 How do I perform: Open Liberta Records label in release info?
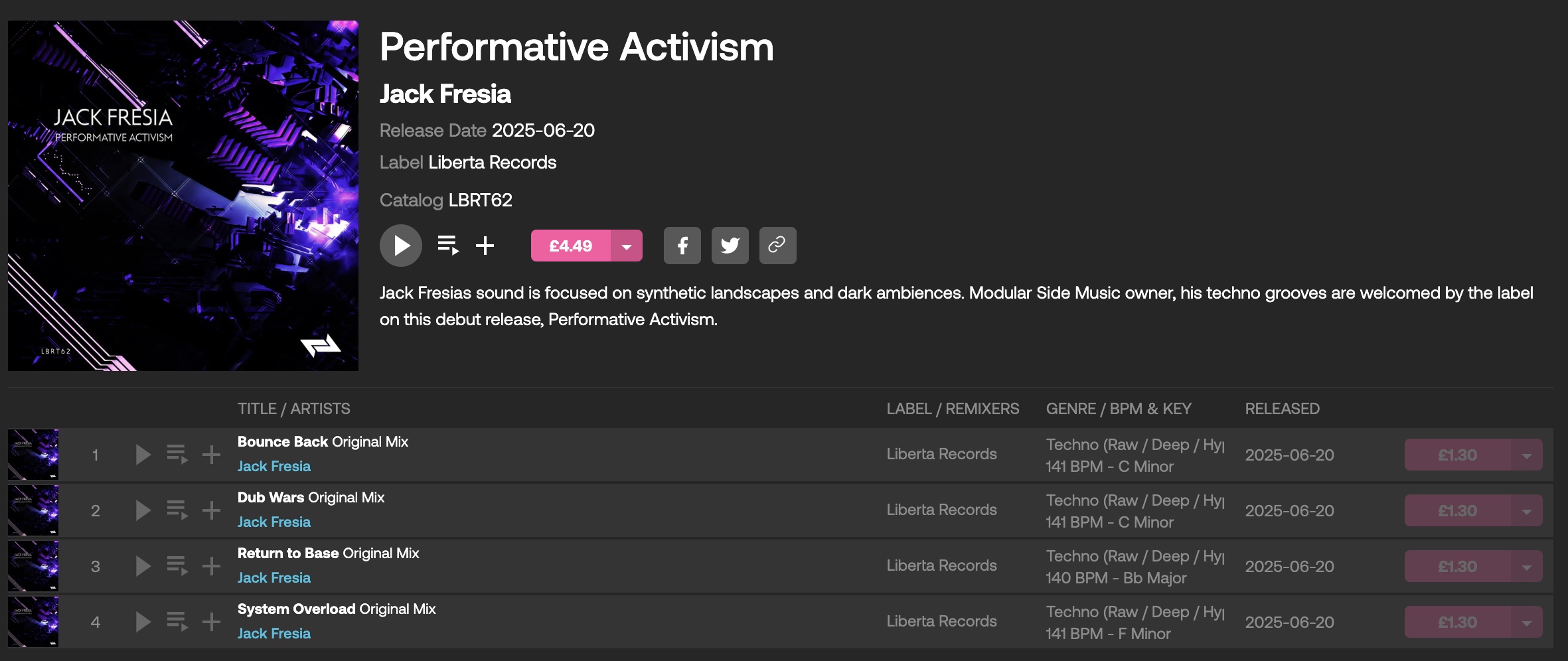pyautogui.click(x=492, y=163)
